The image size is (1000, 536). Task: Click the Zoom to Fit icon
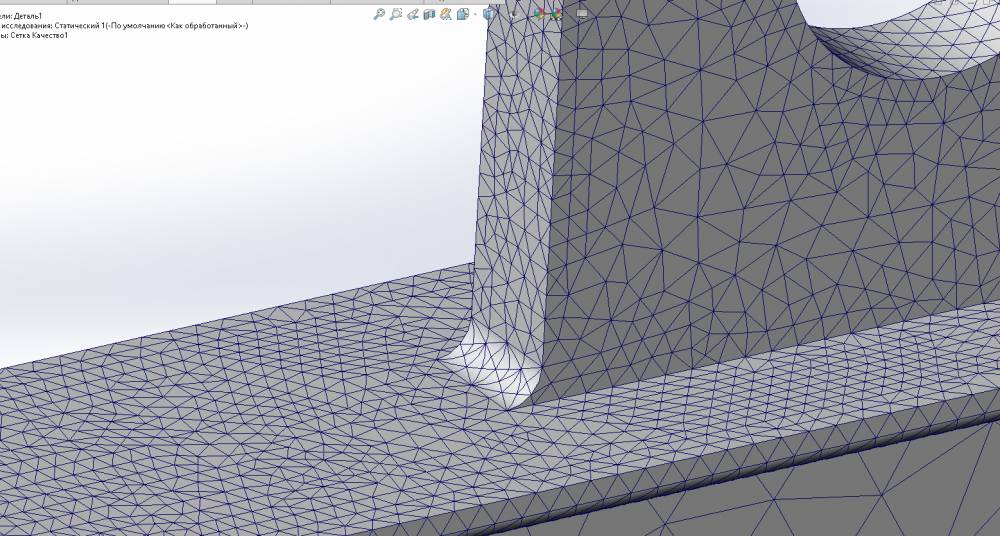click(380, 14)
